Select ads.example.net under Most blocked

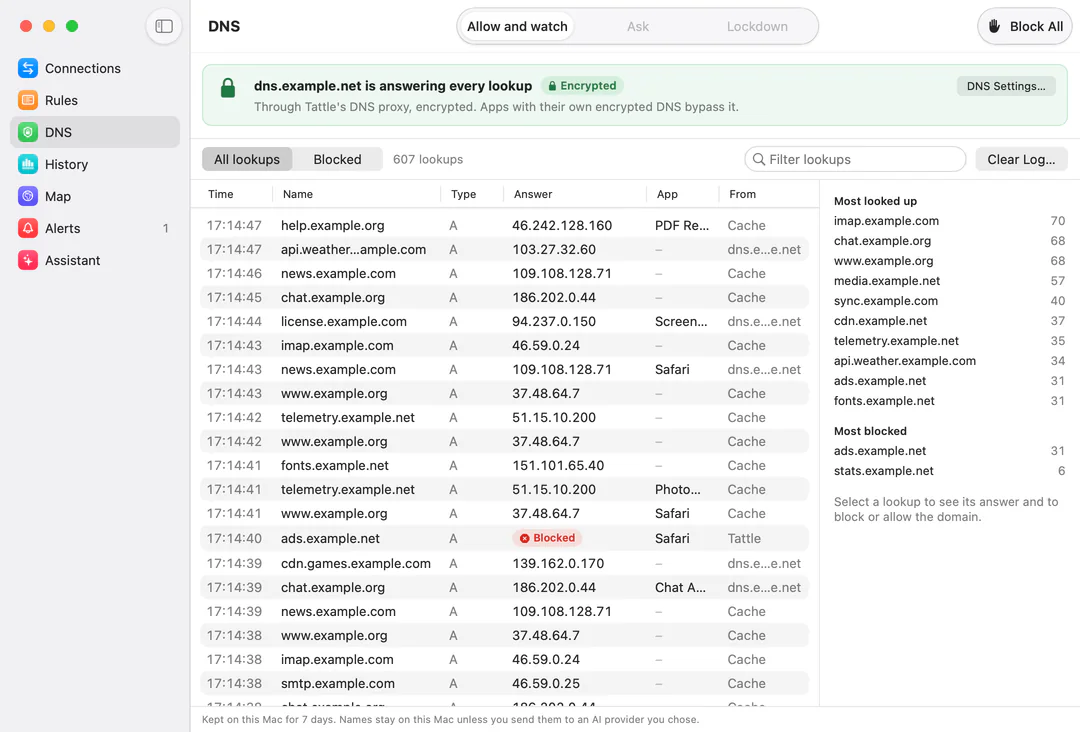[x=949, y=451]
